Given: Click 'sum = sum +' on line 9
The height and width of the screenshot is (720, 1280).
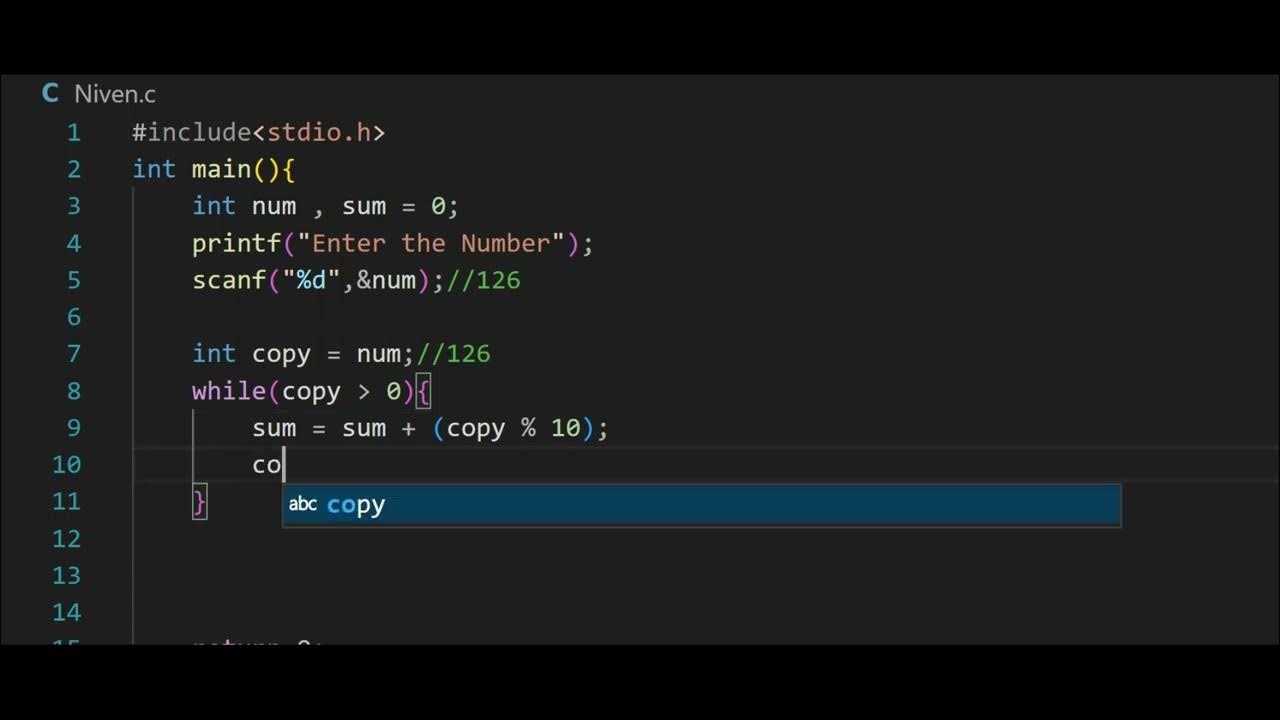Looking at the screenshot, I should coord(334,428).
